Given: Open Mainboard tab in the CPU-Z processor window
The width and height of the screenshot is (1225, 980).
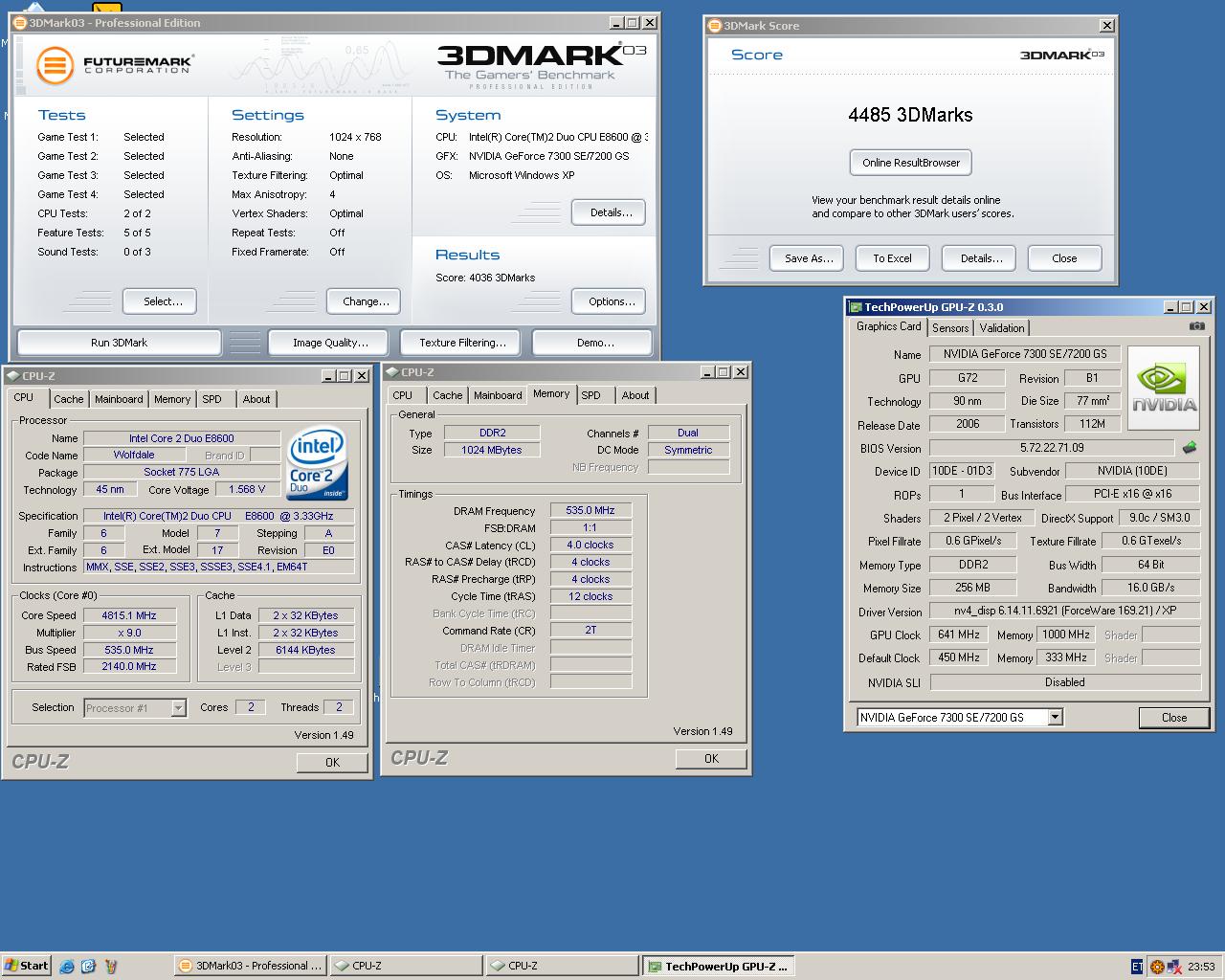Looking at the screenshot, I should (119, 399).
